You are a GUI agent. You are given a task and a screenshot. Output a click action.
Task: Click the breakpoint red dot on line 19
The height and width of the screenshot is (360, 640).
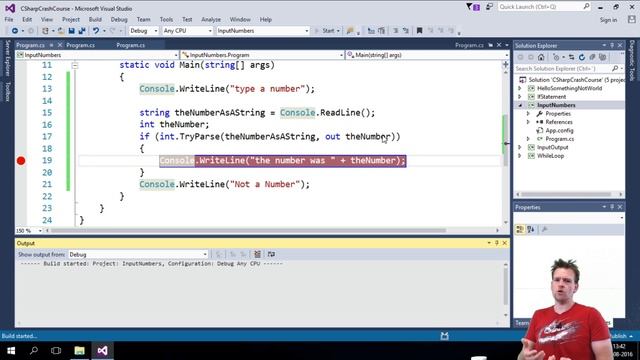21,161
